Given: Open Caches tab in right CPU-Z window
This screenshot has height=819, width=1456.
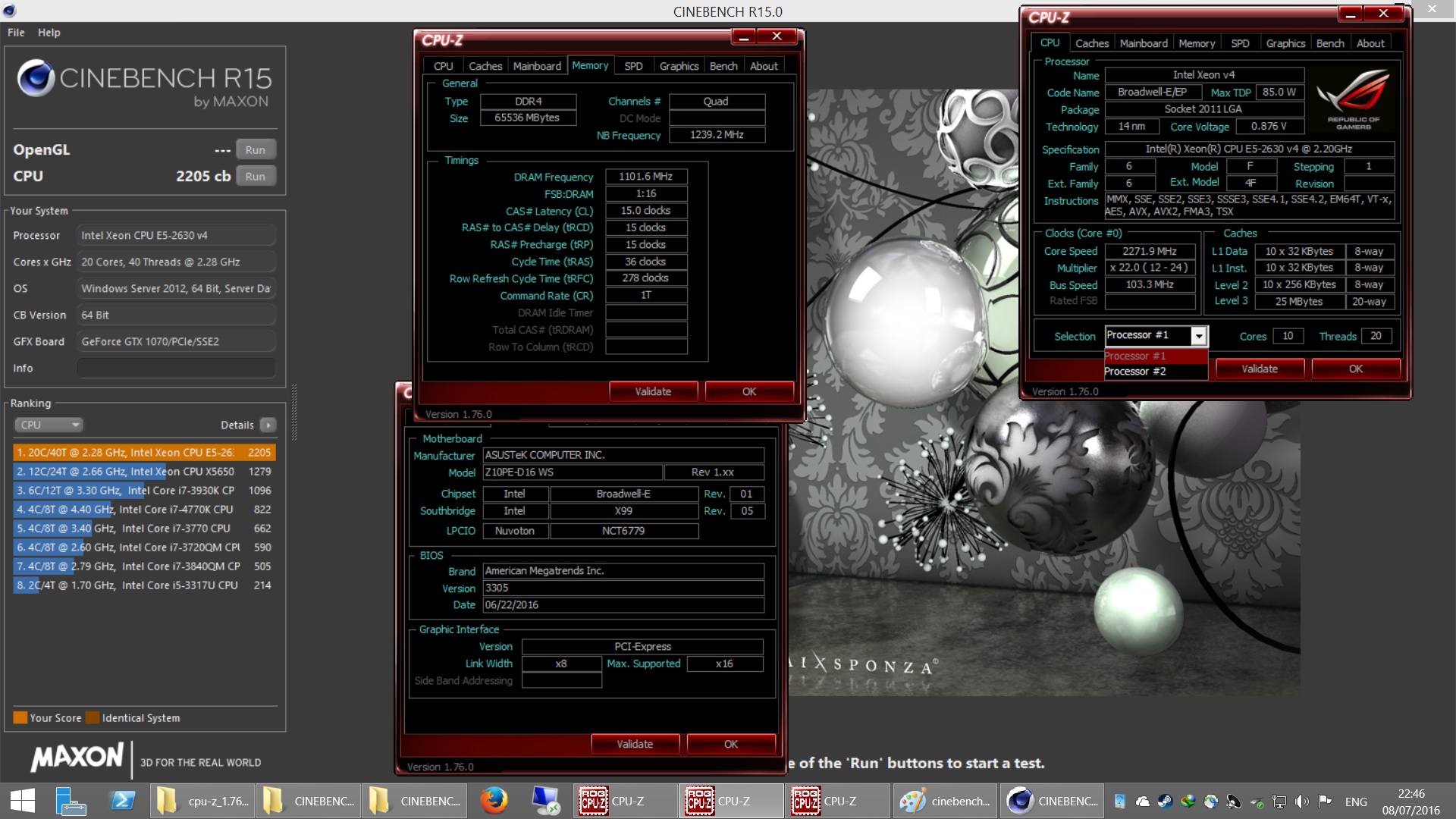Looking at the screenshot, I should pos(1092,43).
